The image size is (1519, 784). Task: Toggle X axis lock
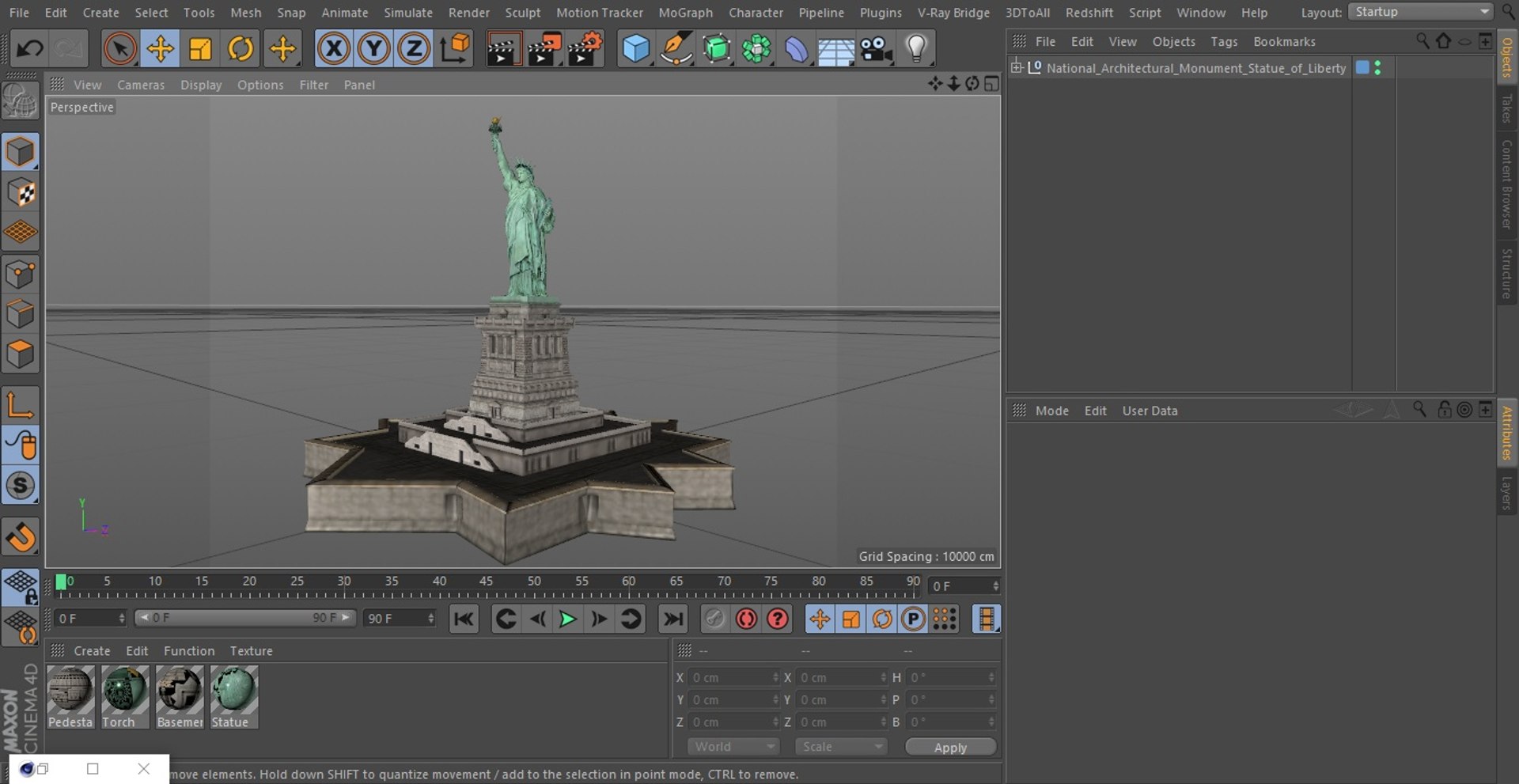(334, 49)
